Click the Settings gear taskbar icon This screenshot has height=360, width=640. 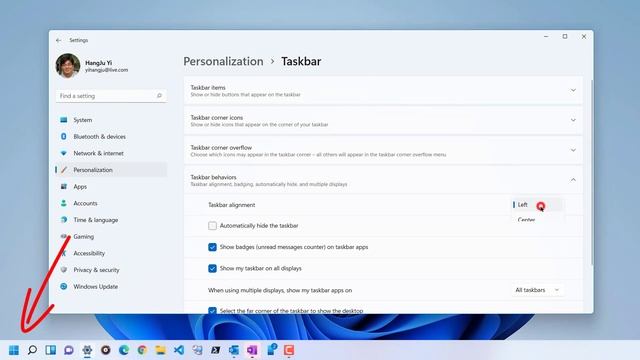(87, 350)
